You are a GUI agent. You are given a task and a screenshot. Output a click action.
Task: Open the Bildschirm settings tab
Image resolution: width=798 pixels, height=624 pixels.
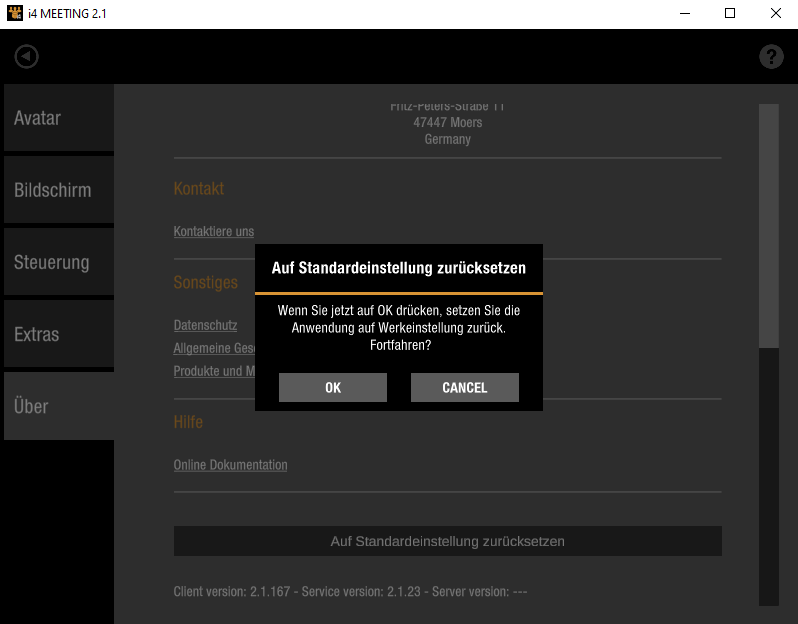click(58, 190)
